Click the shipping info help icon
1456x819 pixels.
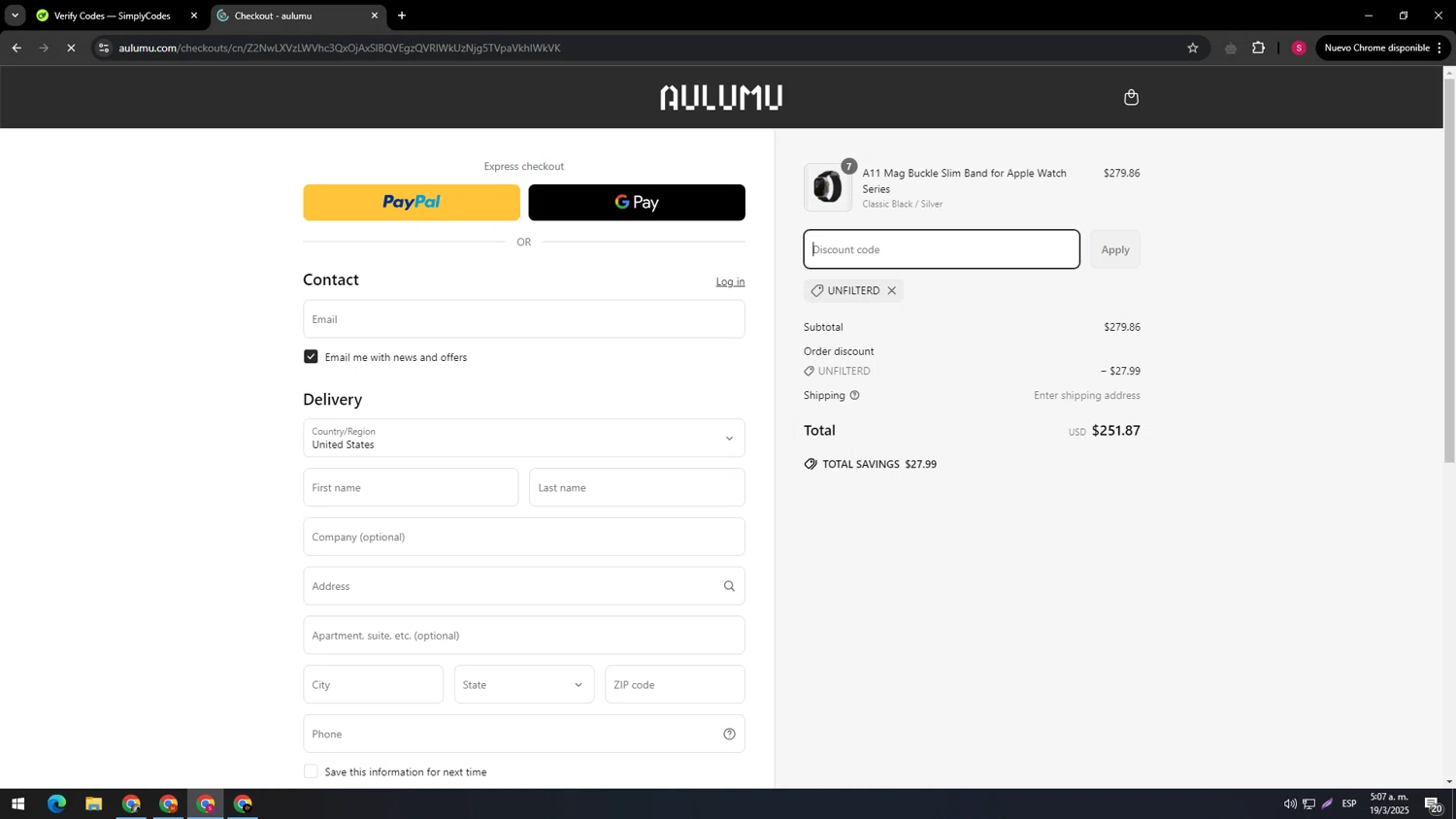(855, 396)
